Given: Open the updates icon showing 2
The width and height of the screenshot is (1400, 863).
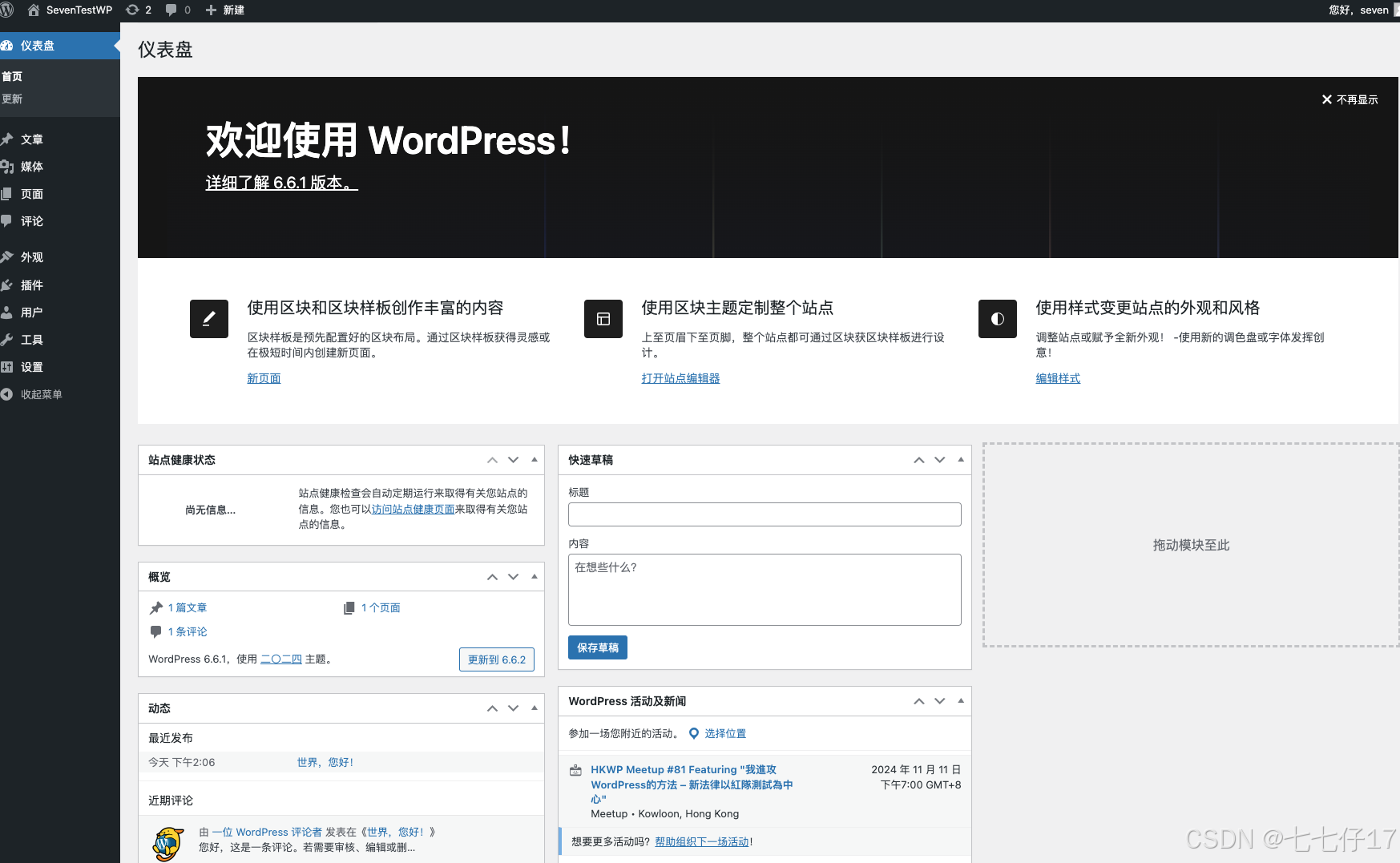Looking at the screenshot, I should (132, 10).
